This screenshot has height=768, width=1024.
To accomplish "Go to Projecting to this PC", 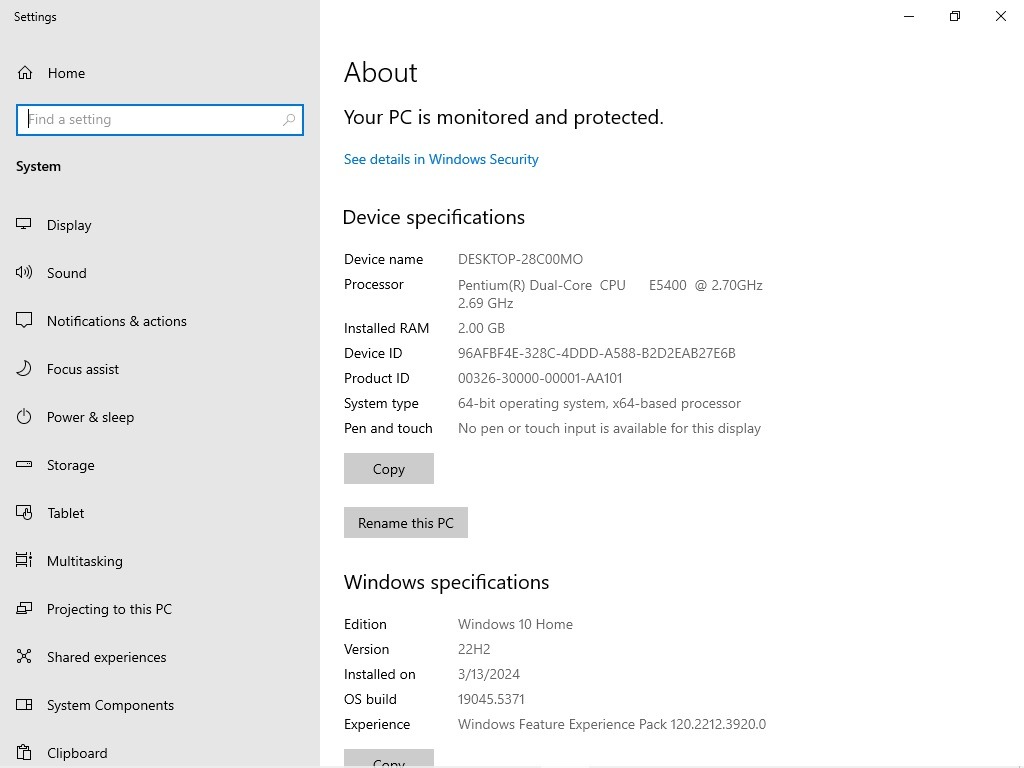I will [160, 609].
